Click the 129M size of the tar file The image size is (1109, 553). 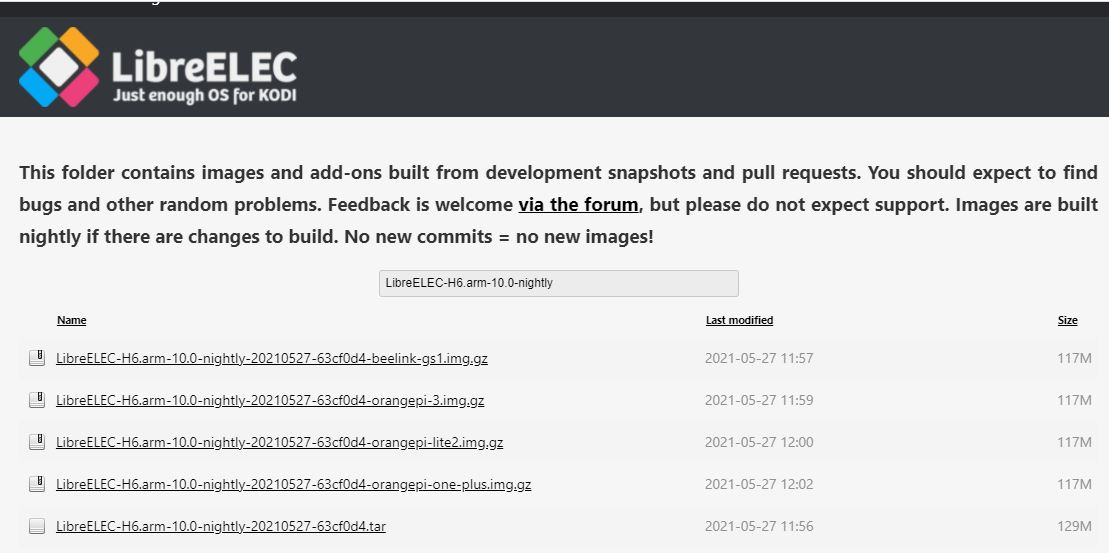pyautogui.click(x=1074, y=526)
